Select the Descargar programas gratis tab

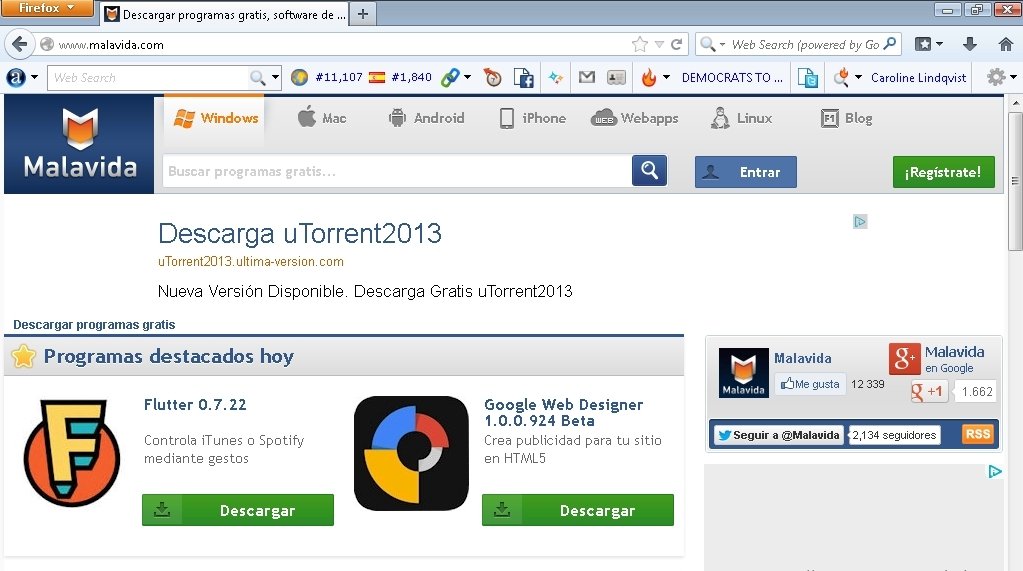click(x=226, y=14)
